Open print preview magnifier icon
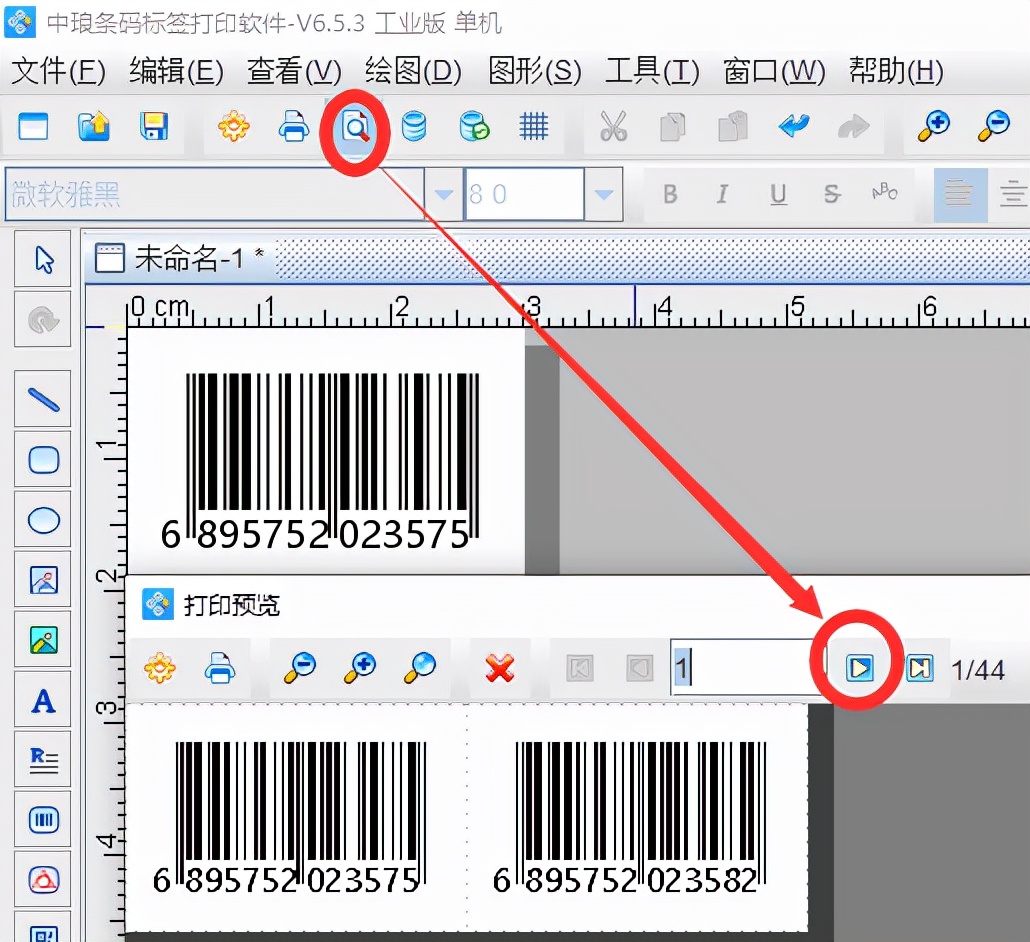This screenshot has width=1030, height=942. 355,127
